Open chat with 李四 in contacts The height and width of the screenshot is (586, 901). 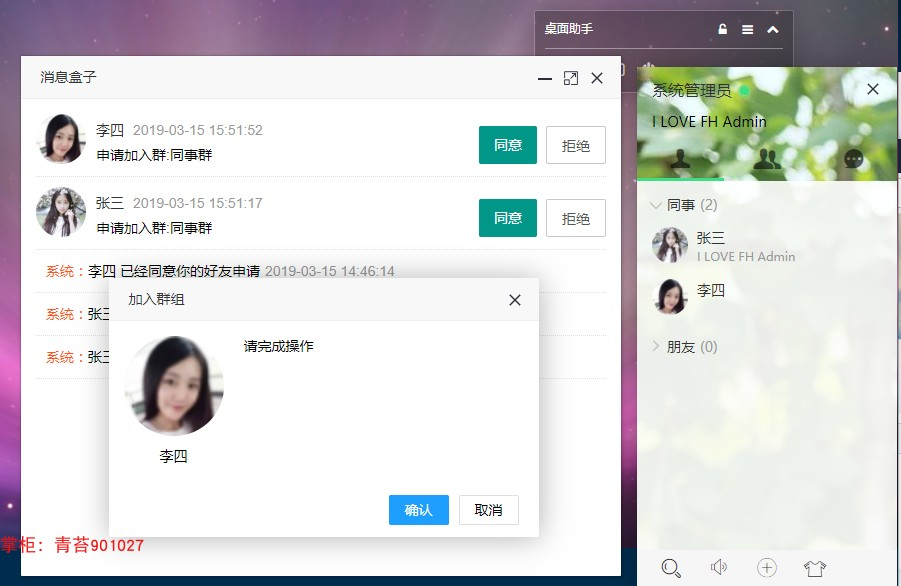tap(767, 296)
